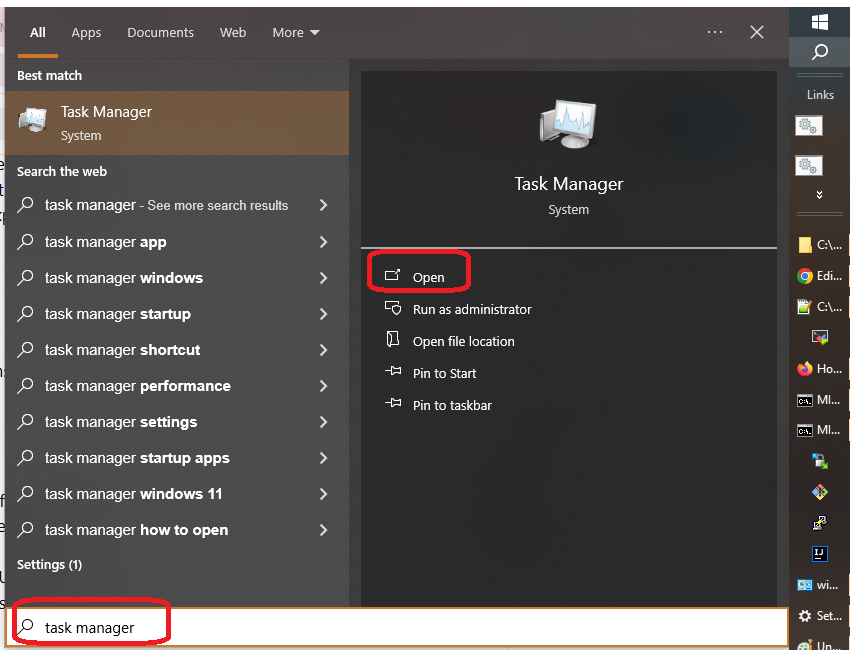Click the Windows Start logo button

[x=820, y=22]
